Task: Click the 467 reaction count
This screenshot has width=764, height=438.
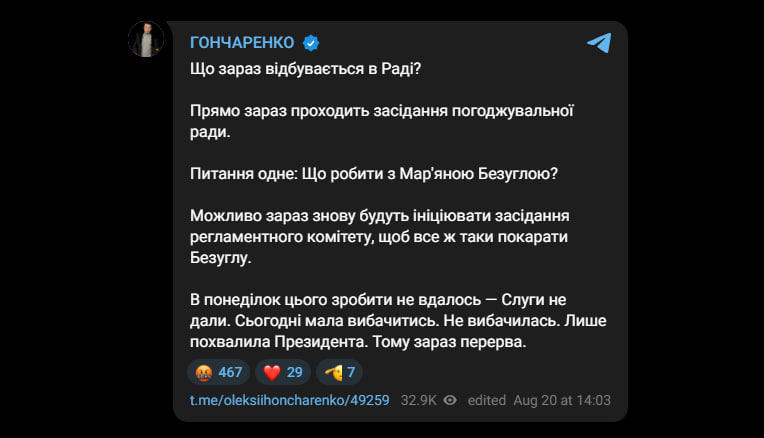Action: click(x=230, y=373)
